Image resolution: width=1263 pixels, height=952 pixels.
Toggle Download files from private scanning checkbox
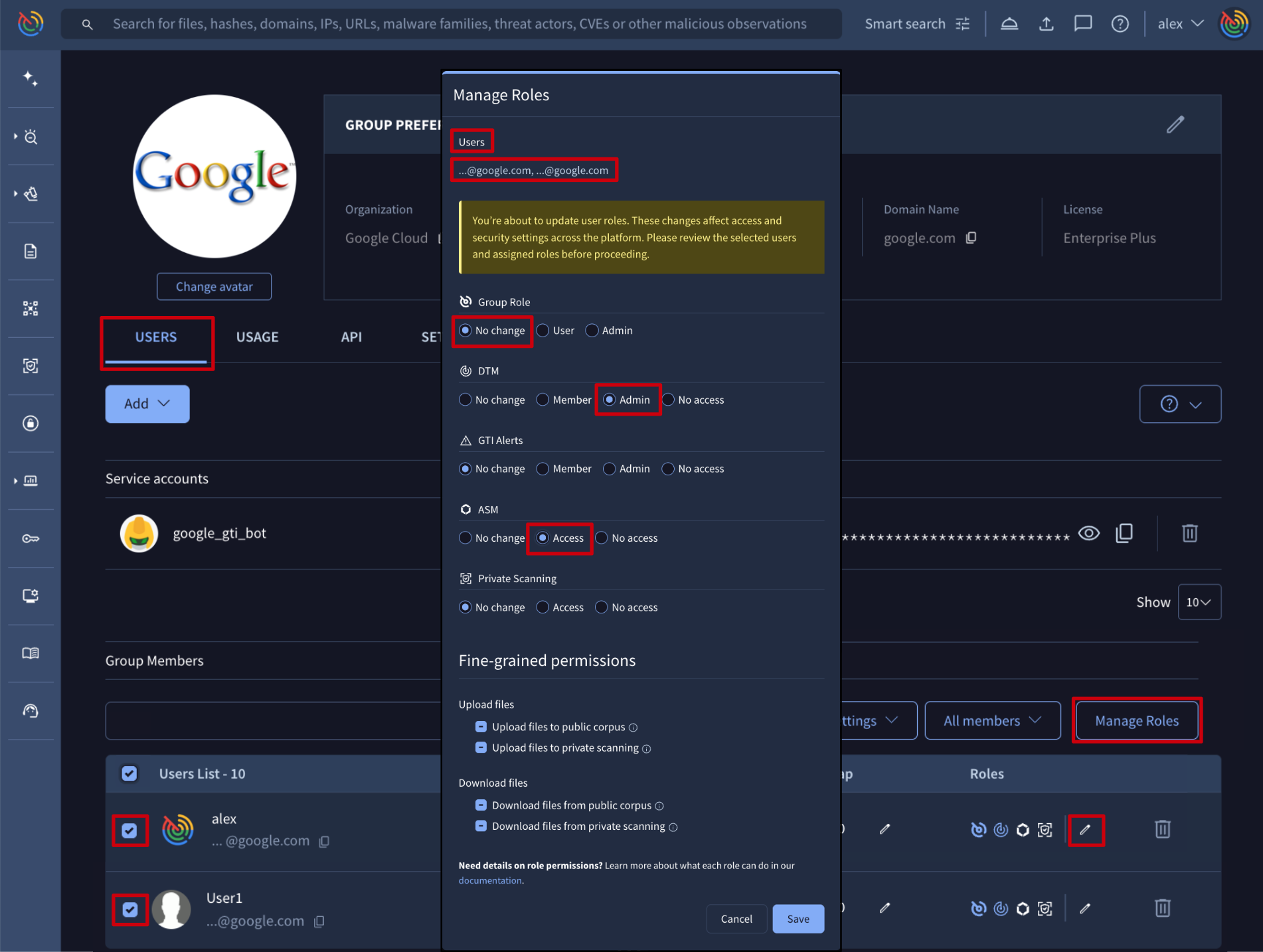(x=481, y=826)
